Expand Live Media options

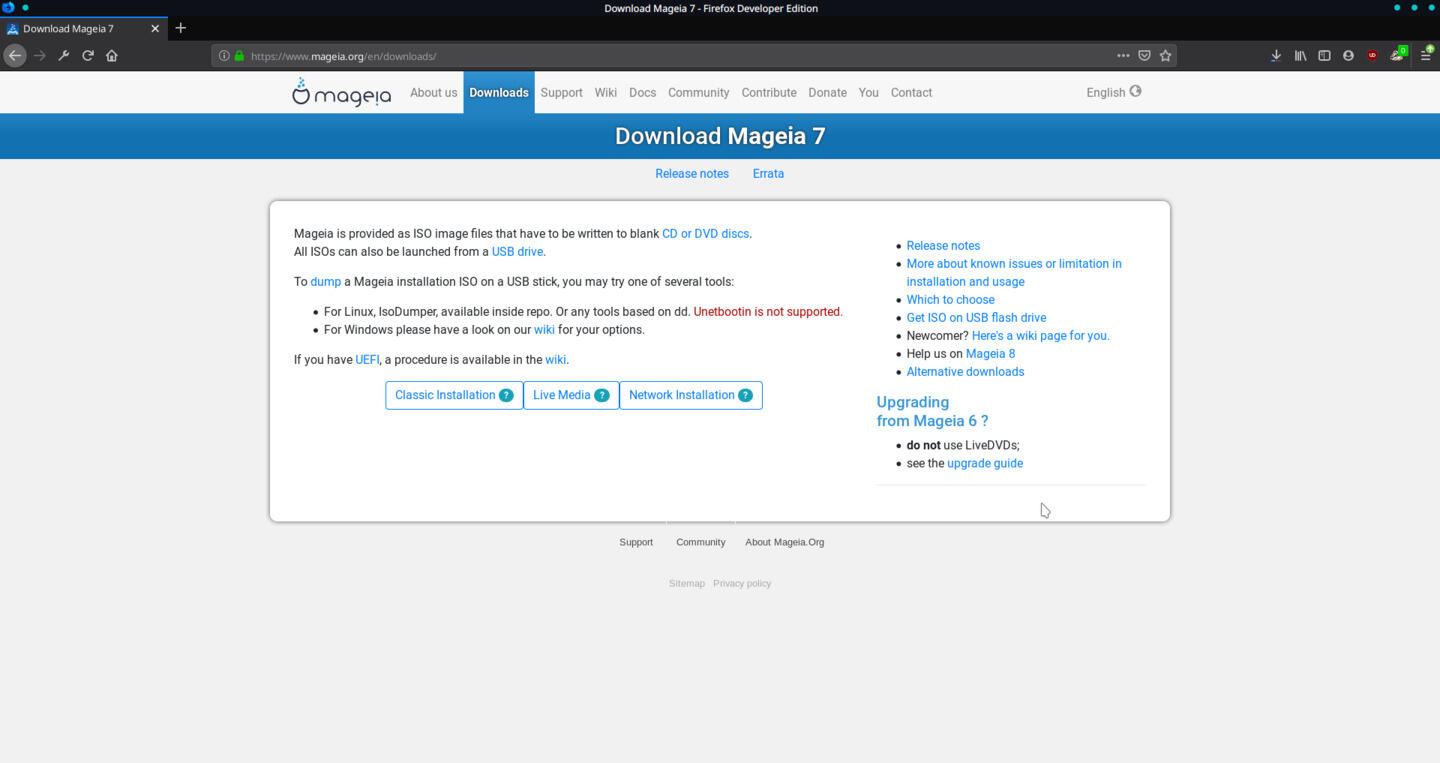[x=571, y=395]
